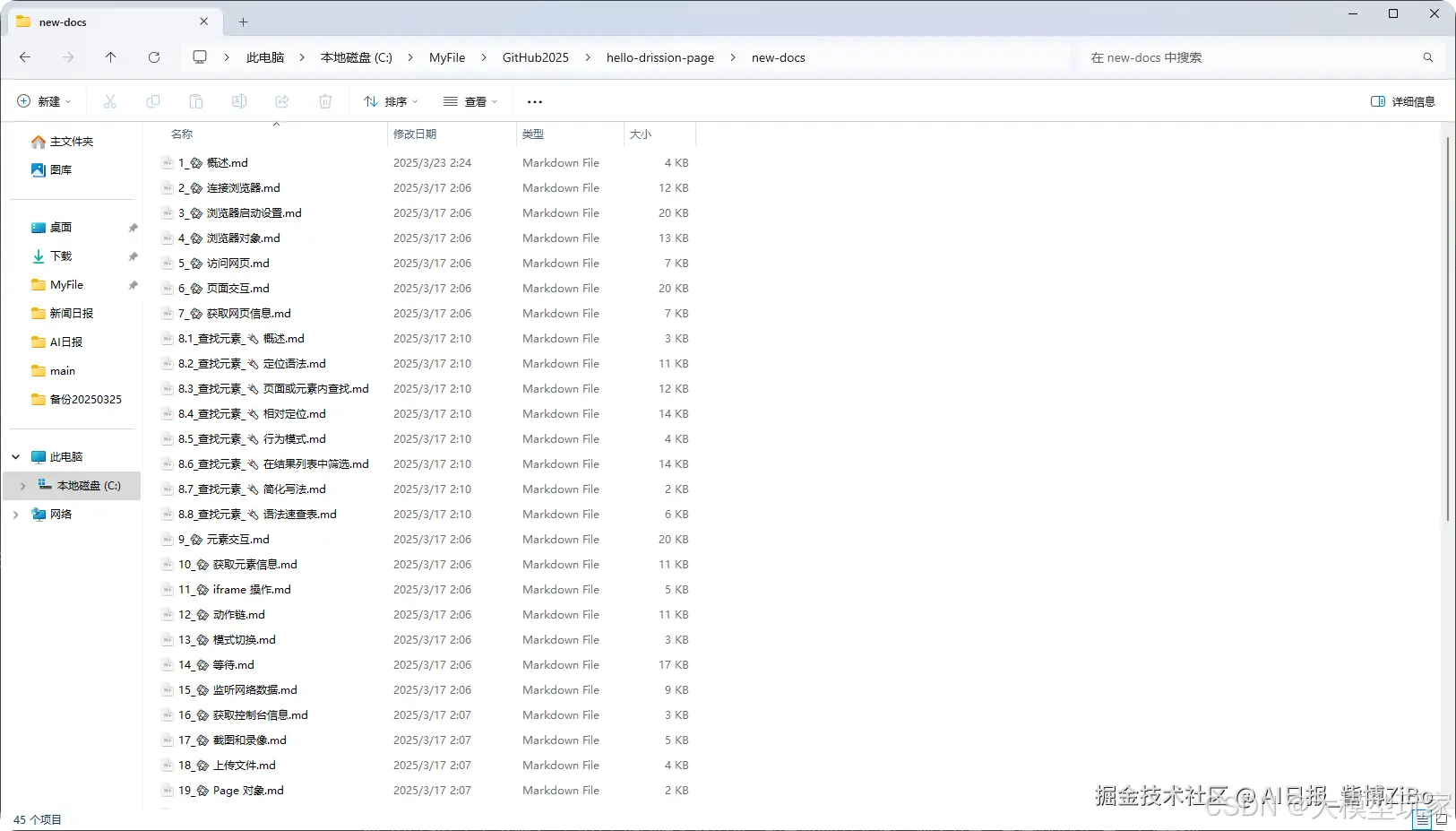
Task: Expand breadcrumb chevron after hello-drission-page
Action: pyautogui.click(x=733, y=57)
